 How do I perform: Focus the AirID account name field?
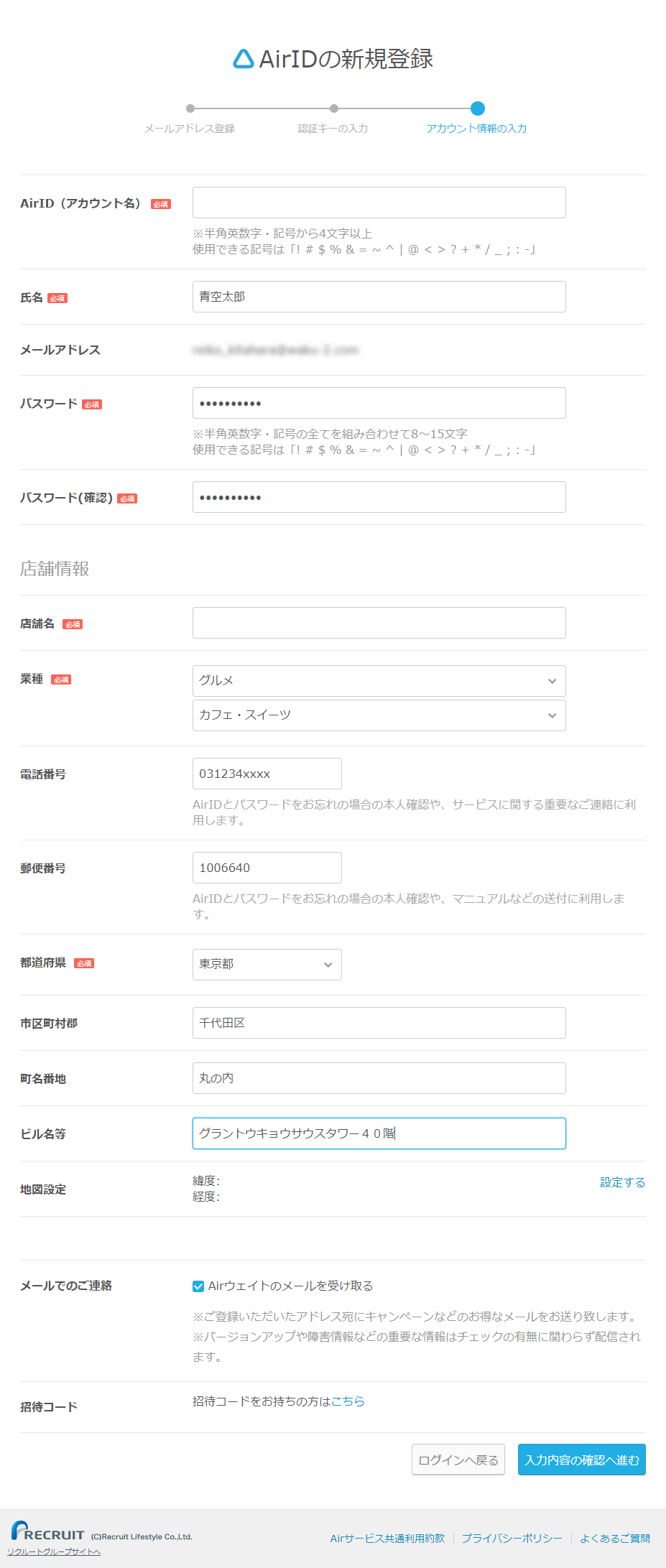tap(379, 203)
